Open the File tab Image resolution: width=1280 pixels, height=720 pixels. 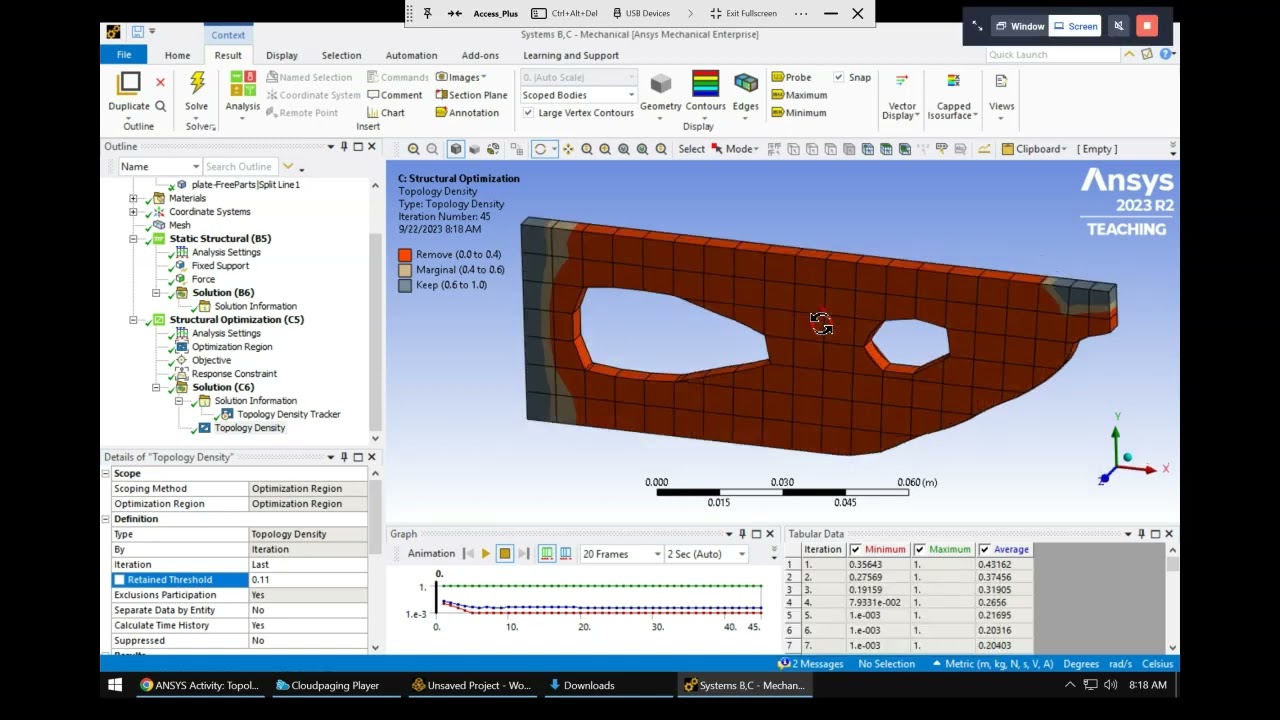coord(124,55)
